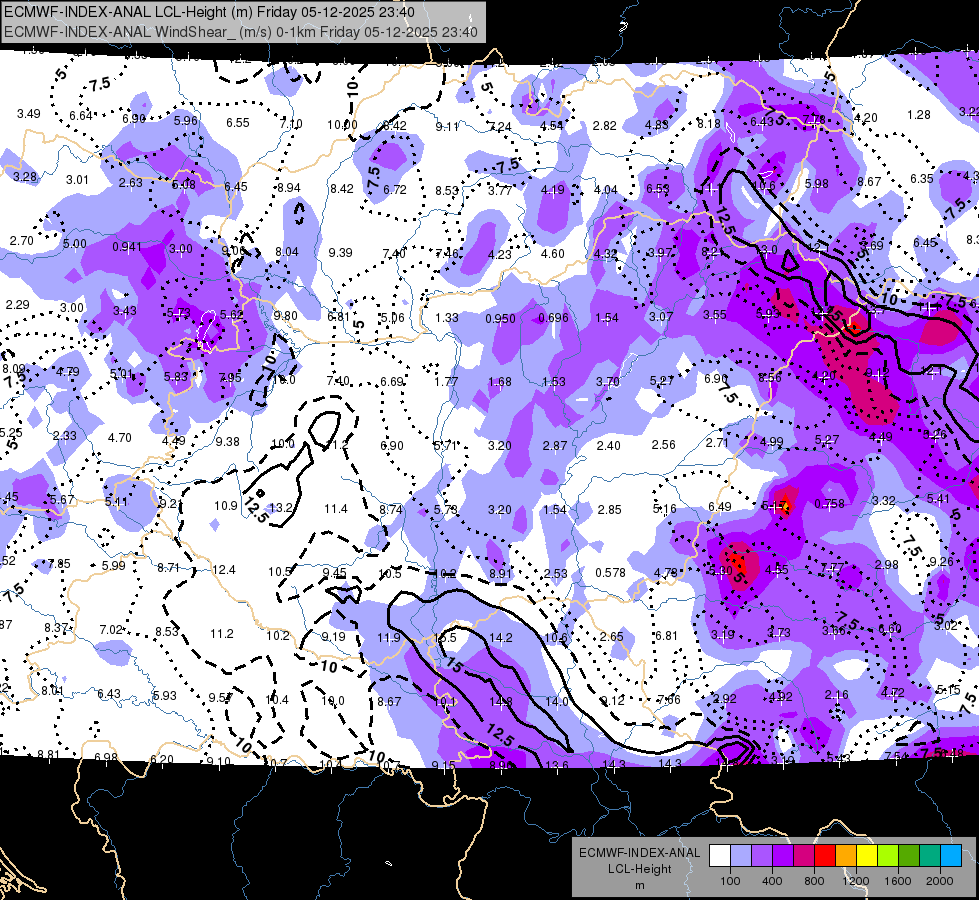979x900 pixels.
Task: Choose the magenta legend color swatch
Action: pos(804,856)
